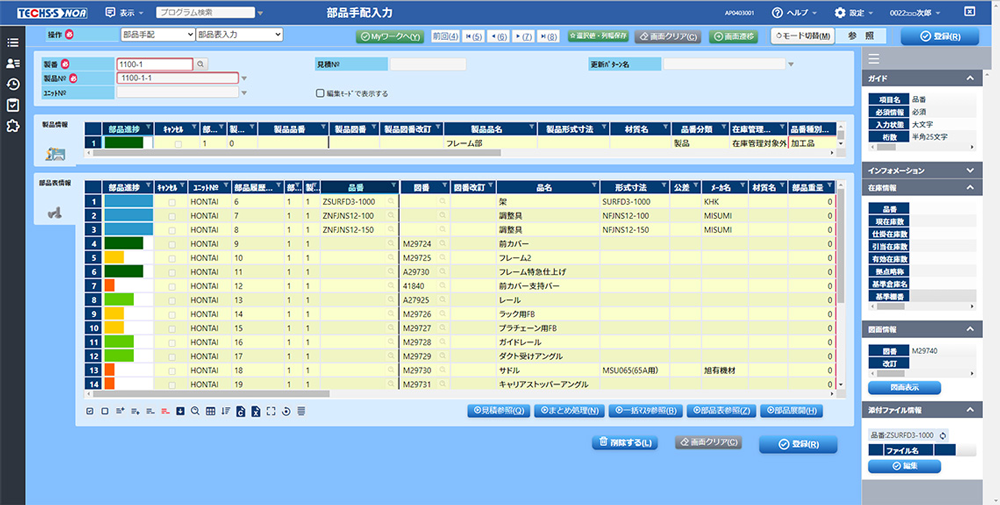The image size is (1000, 505).
Task: Click the Excel export icon below parts grid
Action: 256,411
